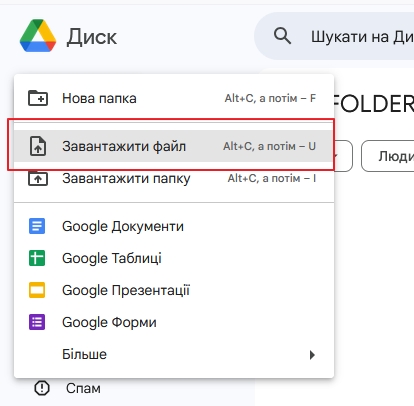The height and width of the screenshot is (406, 414).
Task: Click the yellow Google Slides icon
Action: 37,290
